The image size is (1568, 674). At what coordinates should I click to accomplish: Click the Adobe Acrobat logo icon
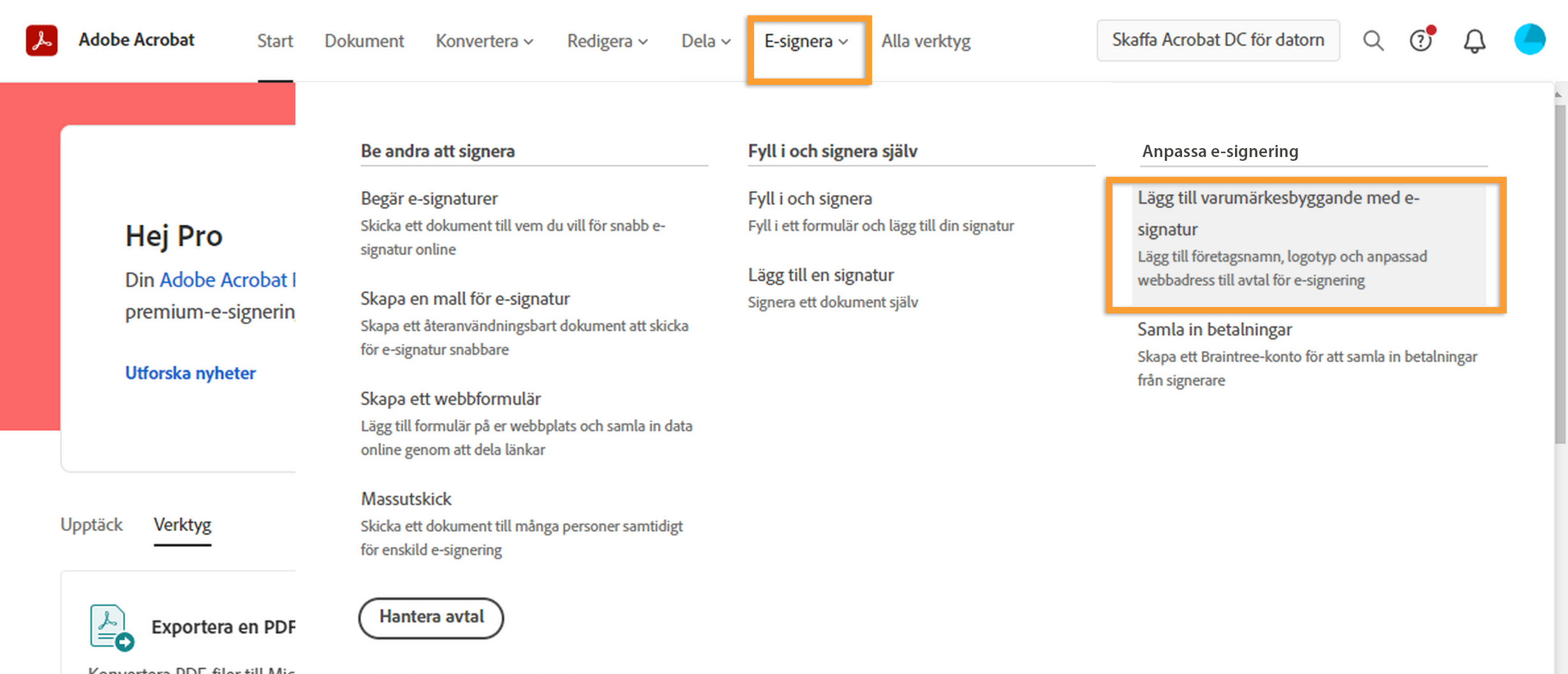pyautogui.click(x=41, y=40)
